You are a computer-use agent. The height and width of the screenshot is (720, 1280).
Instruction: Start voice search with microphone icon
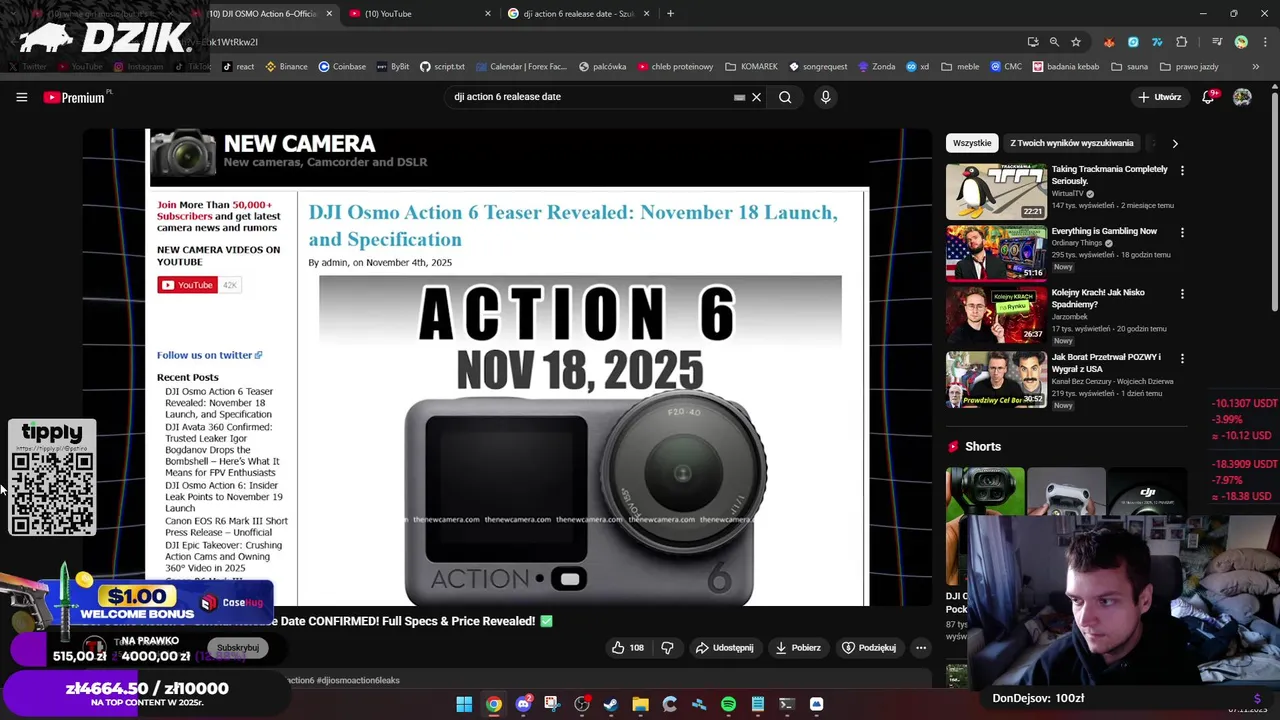point(825,97)
